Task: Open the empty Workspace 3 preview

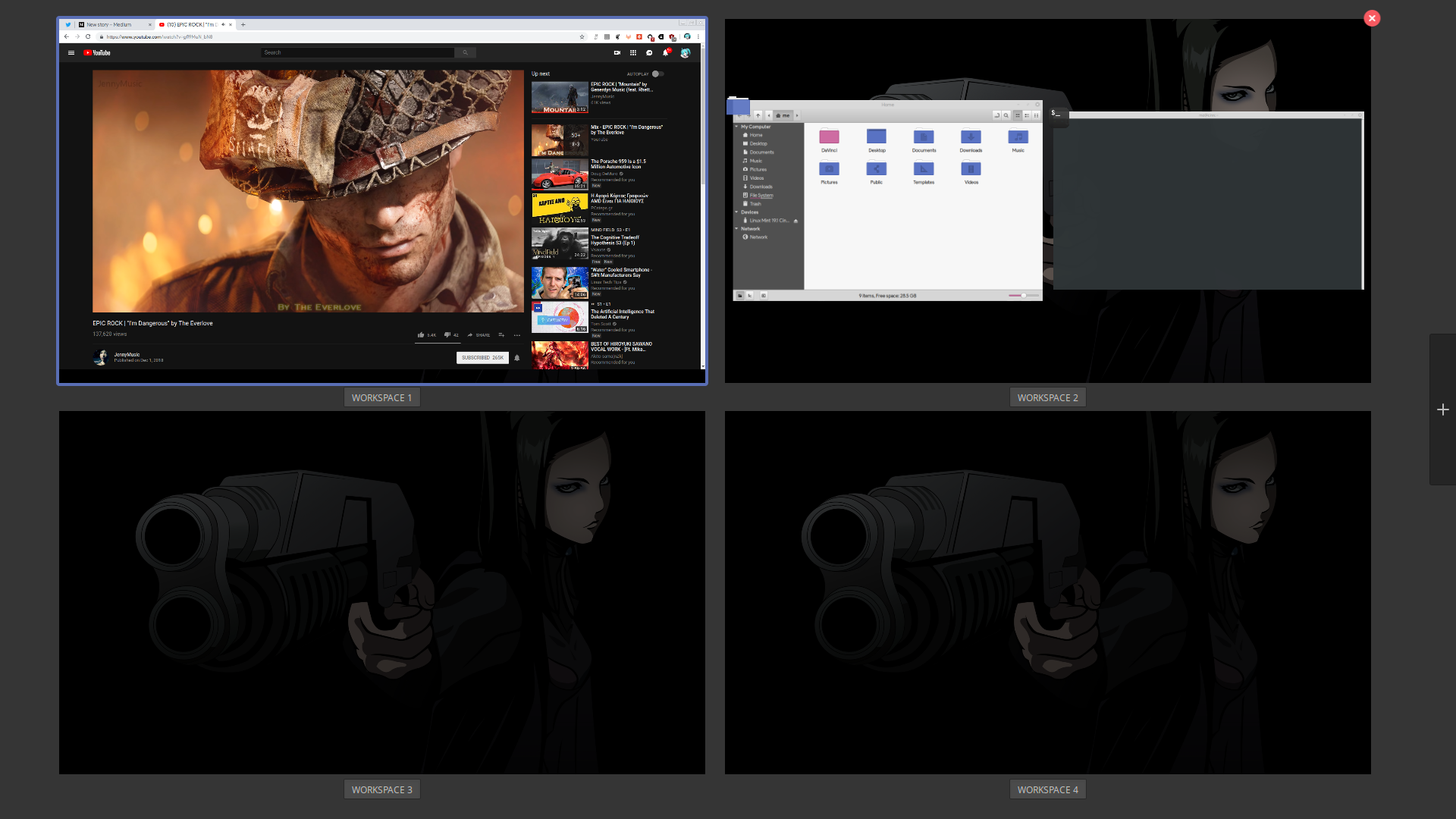Action: coord(382,592)
